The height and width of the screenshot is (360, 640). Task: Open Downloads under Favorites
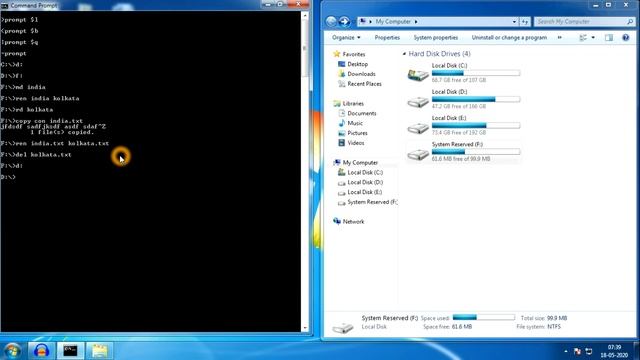click(361, 74)
